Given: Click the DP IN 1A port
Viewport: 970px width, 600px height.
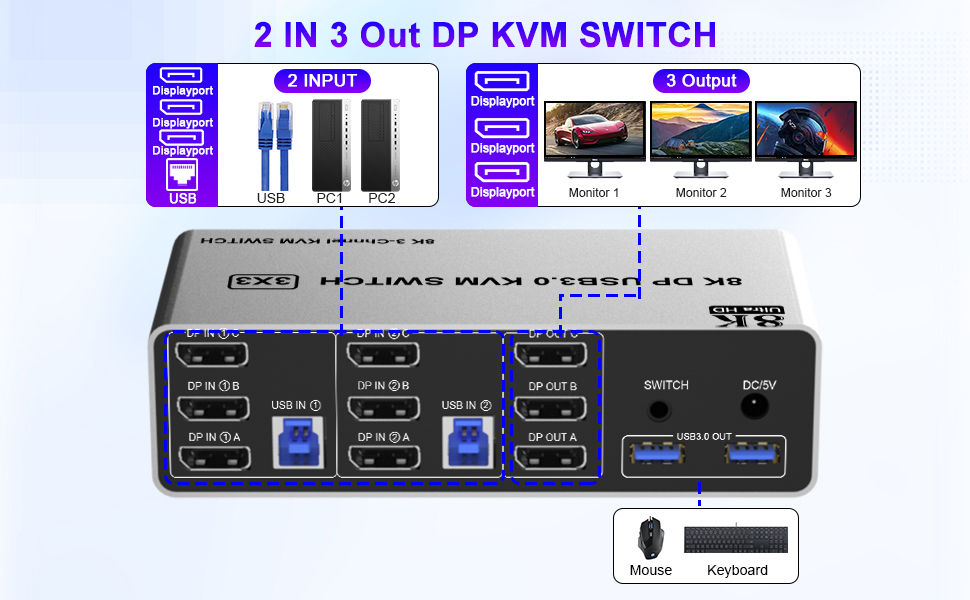Looking at the screenshot, I should (213, 458).
